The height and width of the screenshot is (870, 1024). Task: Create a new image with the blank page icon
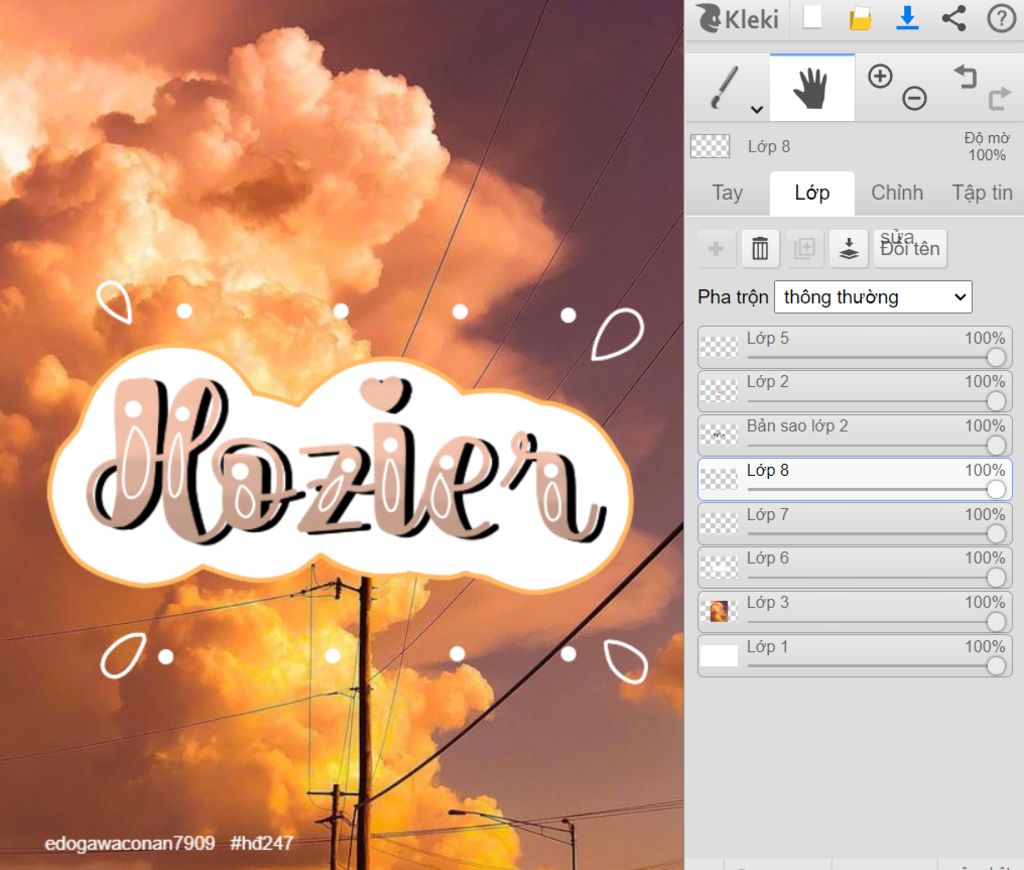pyautogui.click(x=812, y=18)
